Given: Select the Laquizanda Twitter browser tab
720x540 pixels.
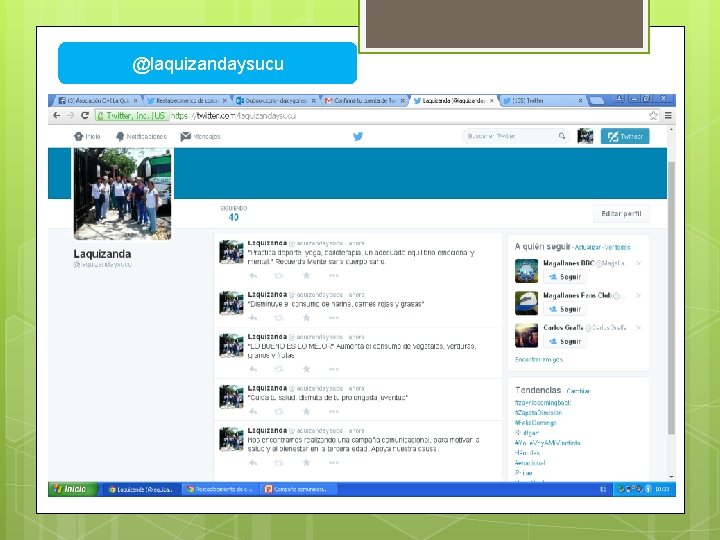Looking at the screenshot, I should coord(453,101).
